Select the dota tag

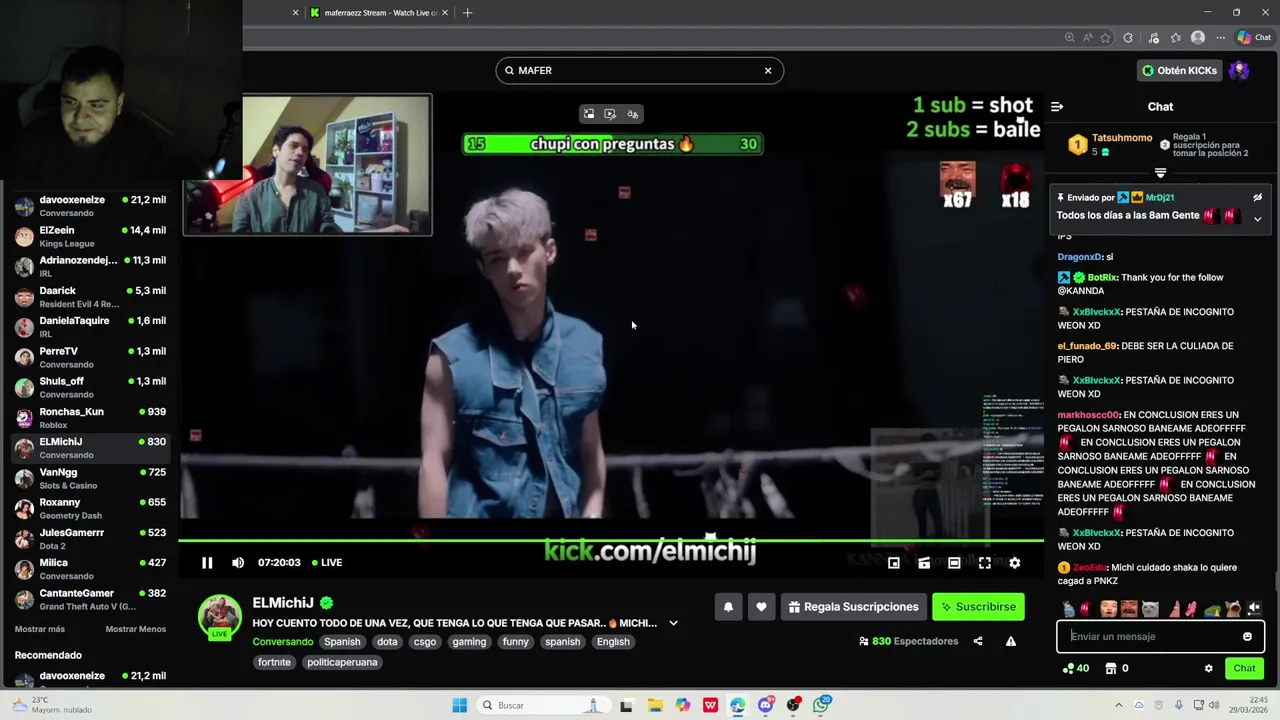tap(387, 642)
